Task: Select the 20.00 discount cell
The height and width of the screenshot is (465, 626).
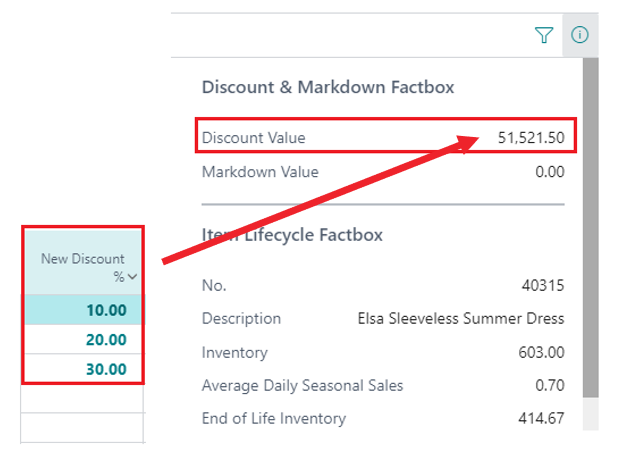Action: (83, 339)
